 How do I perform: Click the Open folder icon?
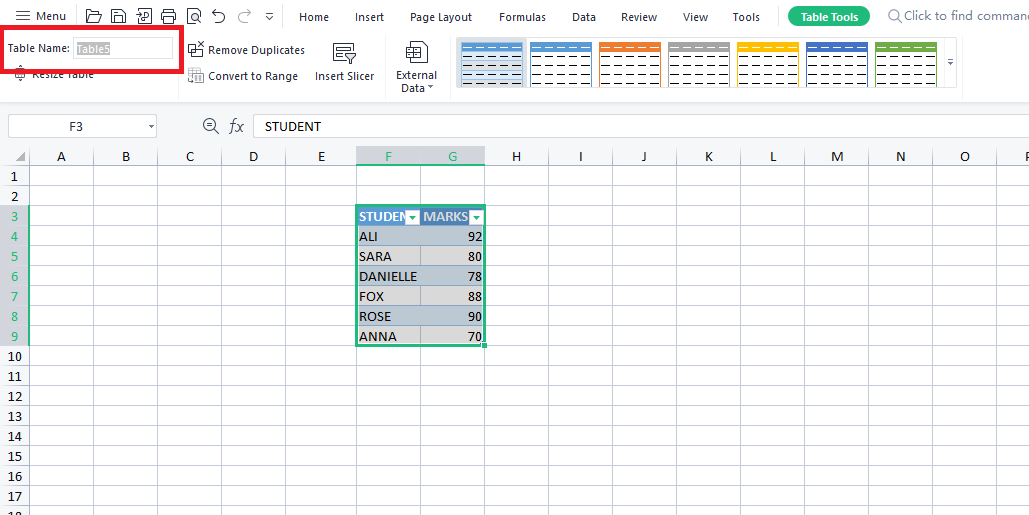tap(94, 16)
